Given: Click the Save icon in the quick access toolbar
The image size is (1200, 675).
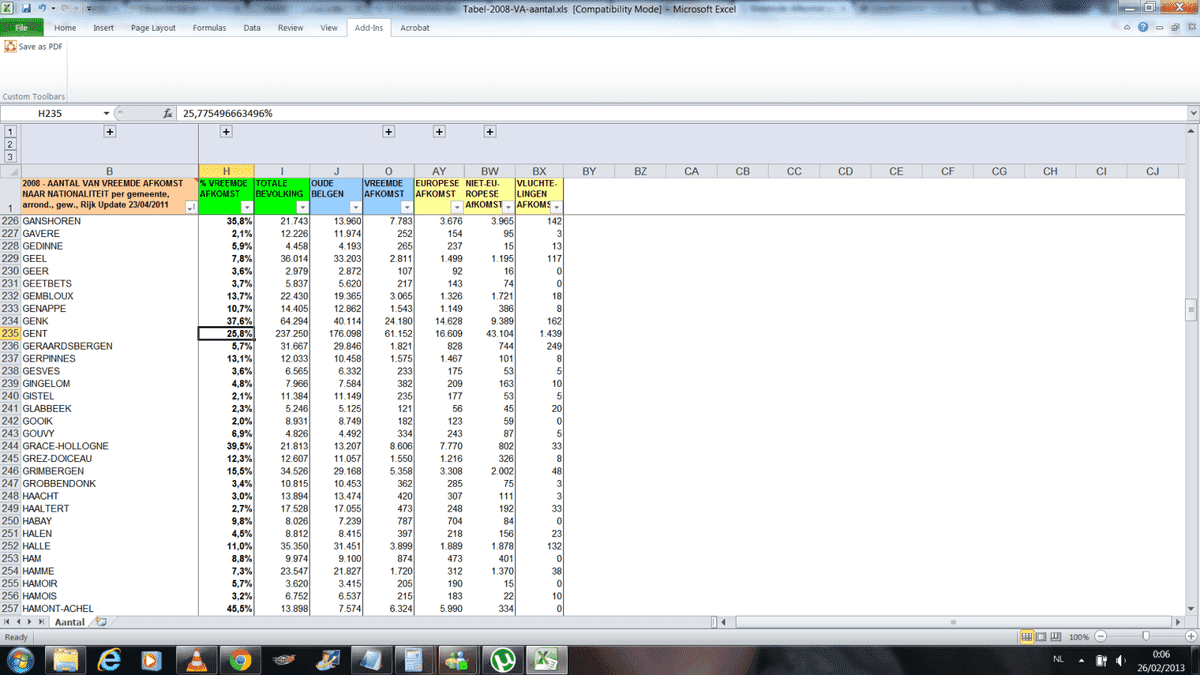Looking at the screenshot, I should pyautogui.click(x=26, y=8).
